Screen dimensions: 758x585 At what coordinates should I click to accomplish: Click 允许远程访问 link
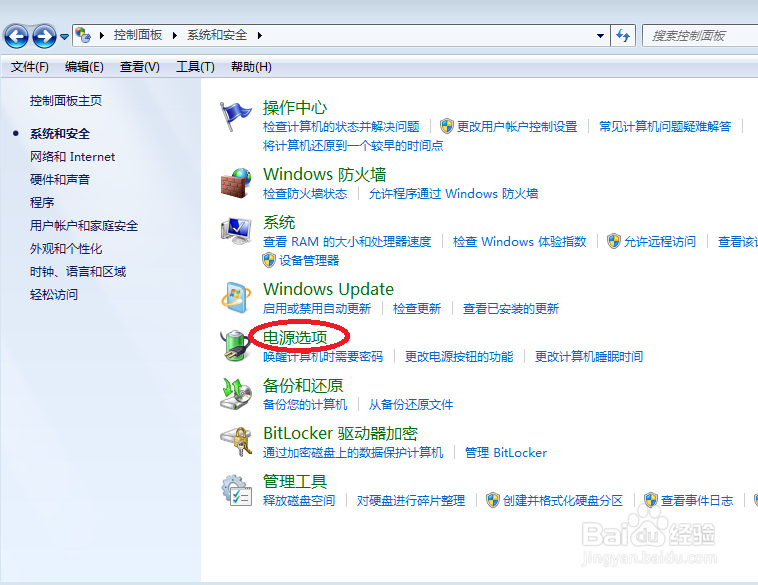(660, 242)
